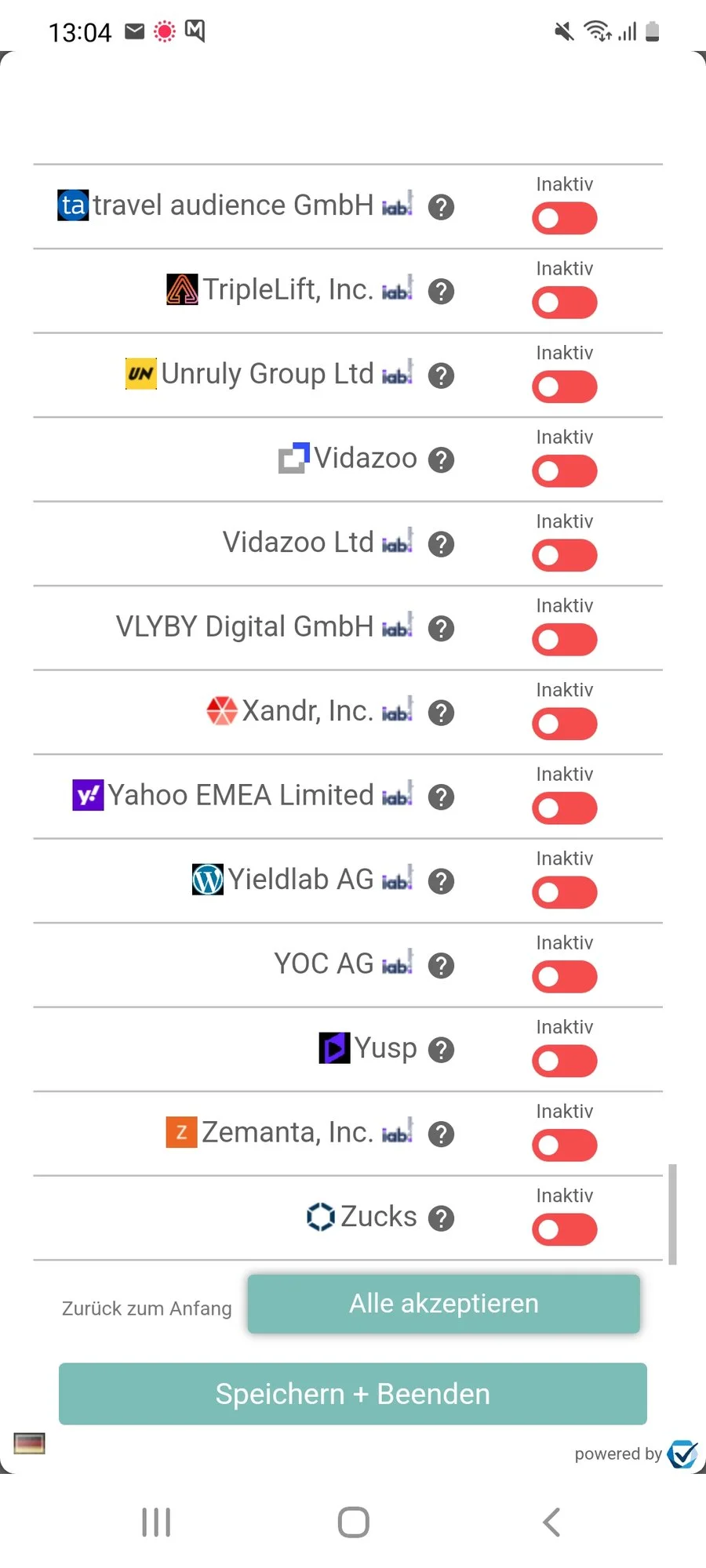Open help icon for travel audience GmbH
Image resolution: width=706 pixels, height=1568 pixels.
click(x=441, y=207)
